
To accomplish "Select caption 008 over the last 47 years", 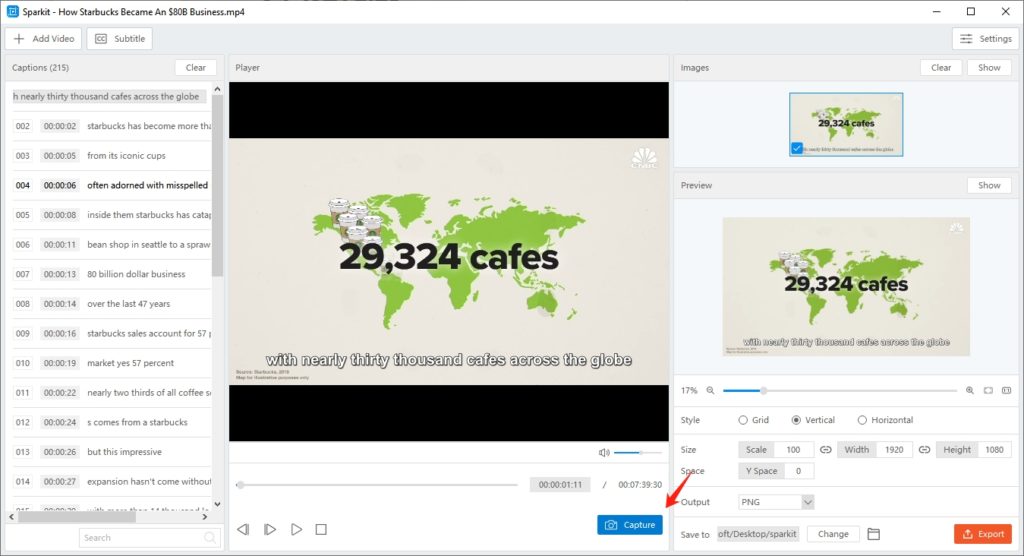I will pyautogui.click(x=112, y=304).
